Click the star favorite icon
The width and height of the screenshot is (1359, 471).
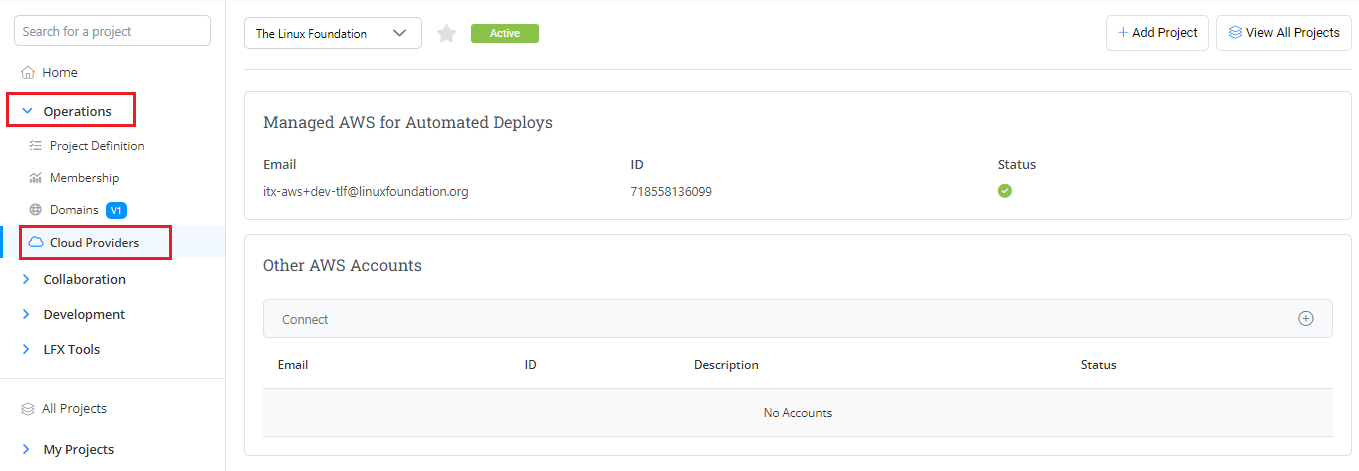(447, 34)
